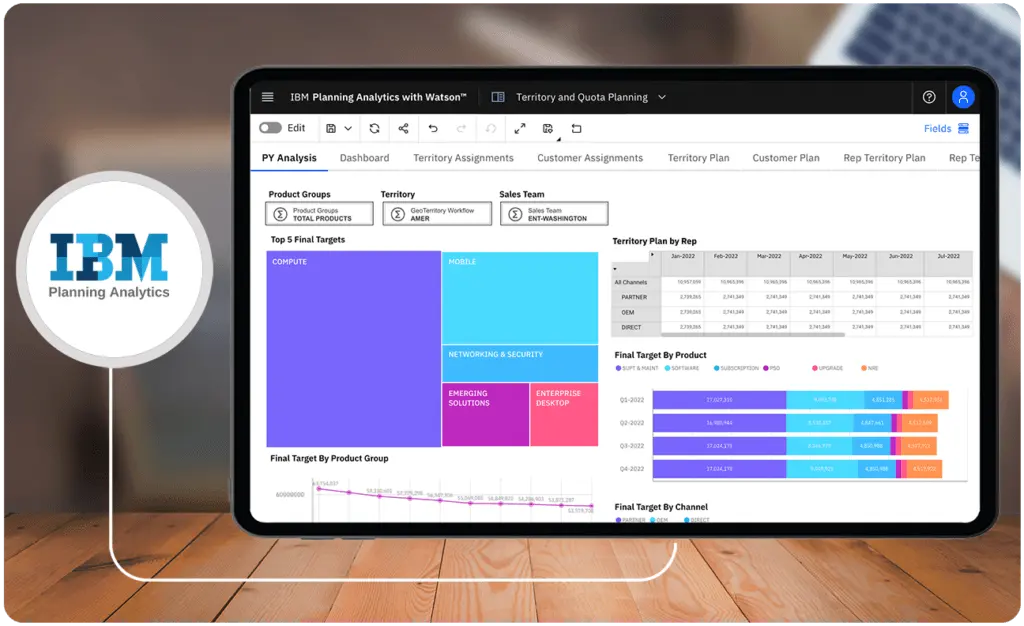Click the purple Q4-2022 bar segment
Image resolution: width=1024 pixels, height=626 pixels.
719,469
